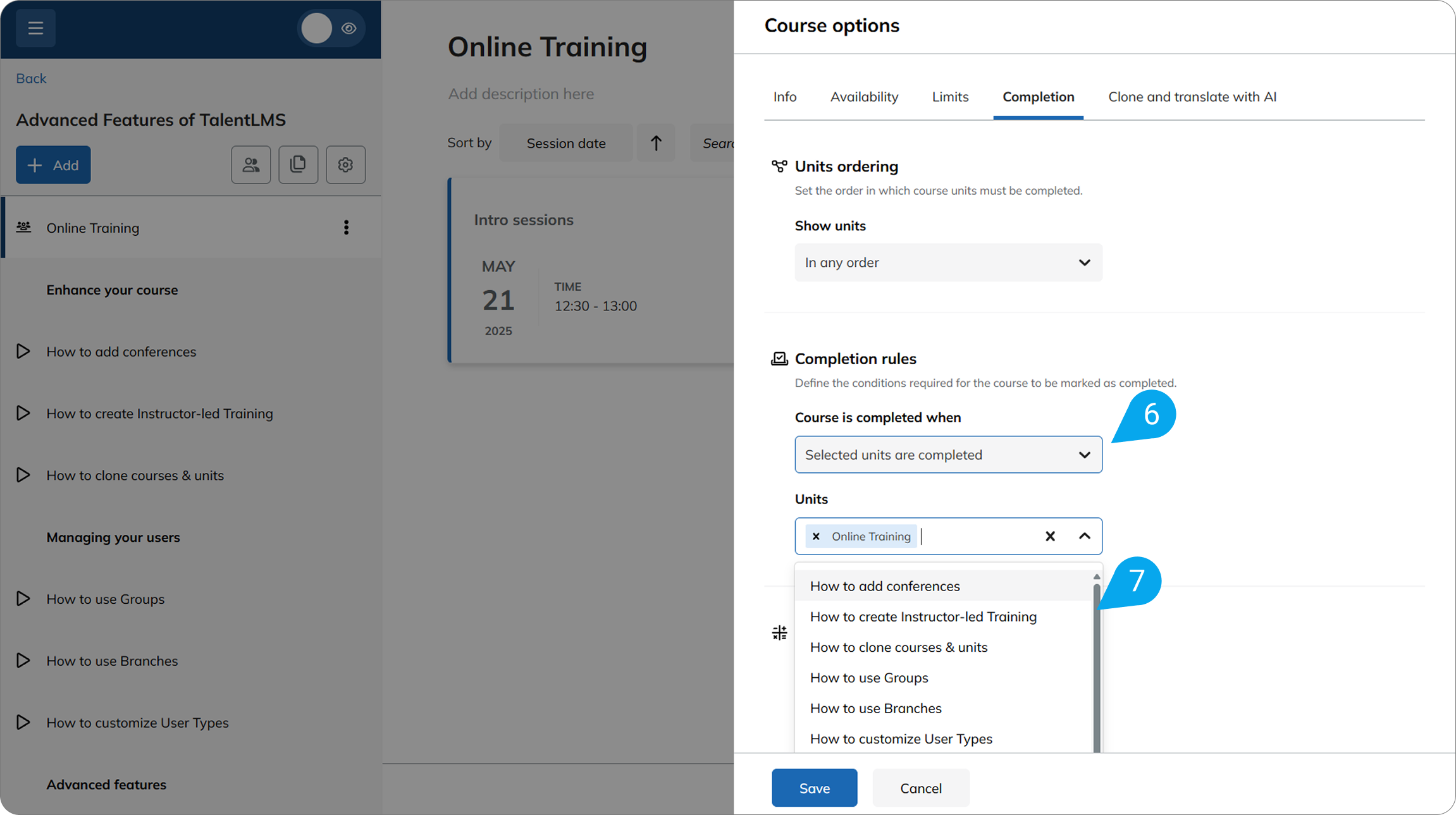Click Completion rules section icon
Screen dimensions: 1456x815
pos(779,359)
